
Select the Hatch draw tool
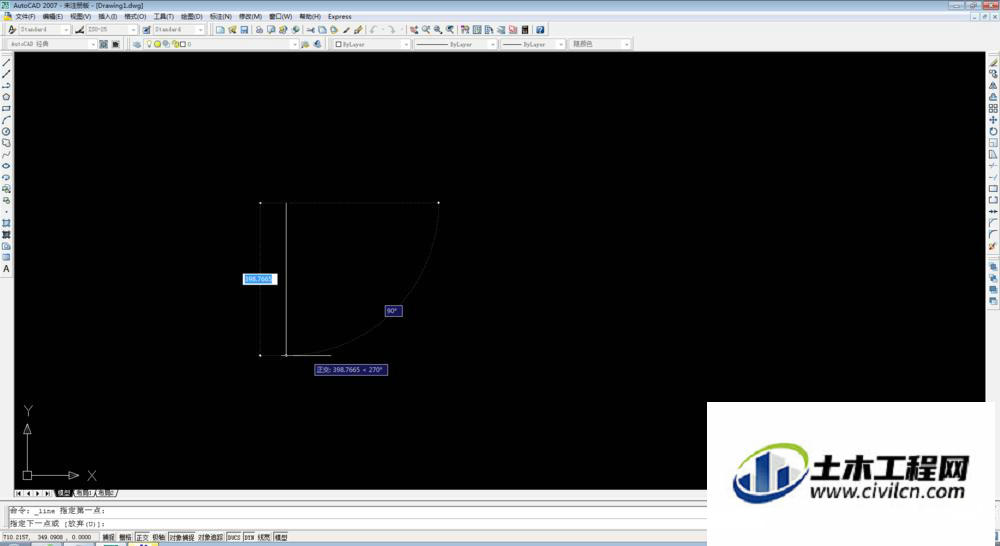(6, 223)
